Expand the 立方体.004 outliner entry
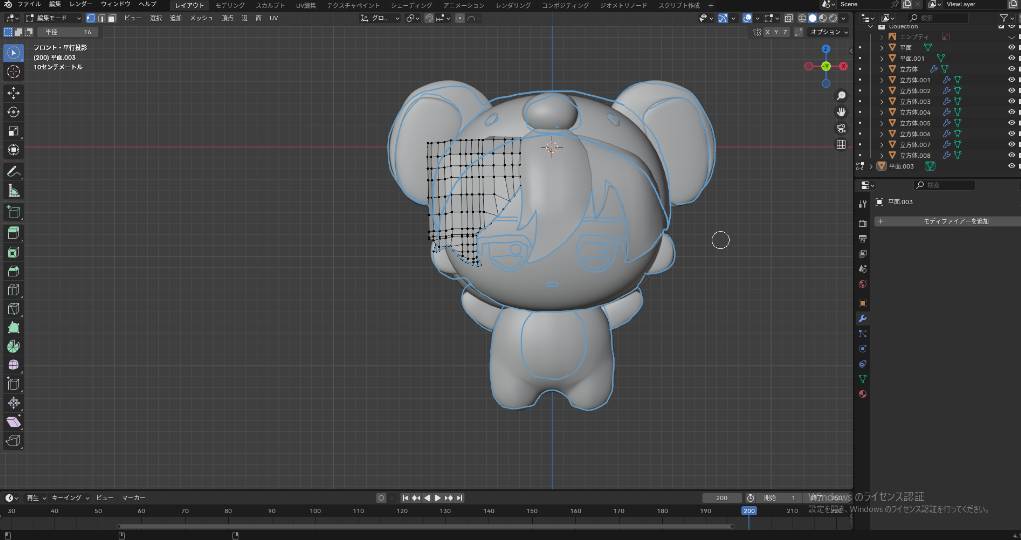The image size is (1021, 540). pyautogui.click(x=881, y=112)
